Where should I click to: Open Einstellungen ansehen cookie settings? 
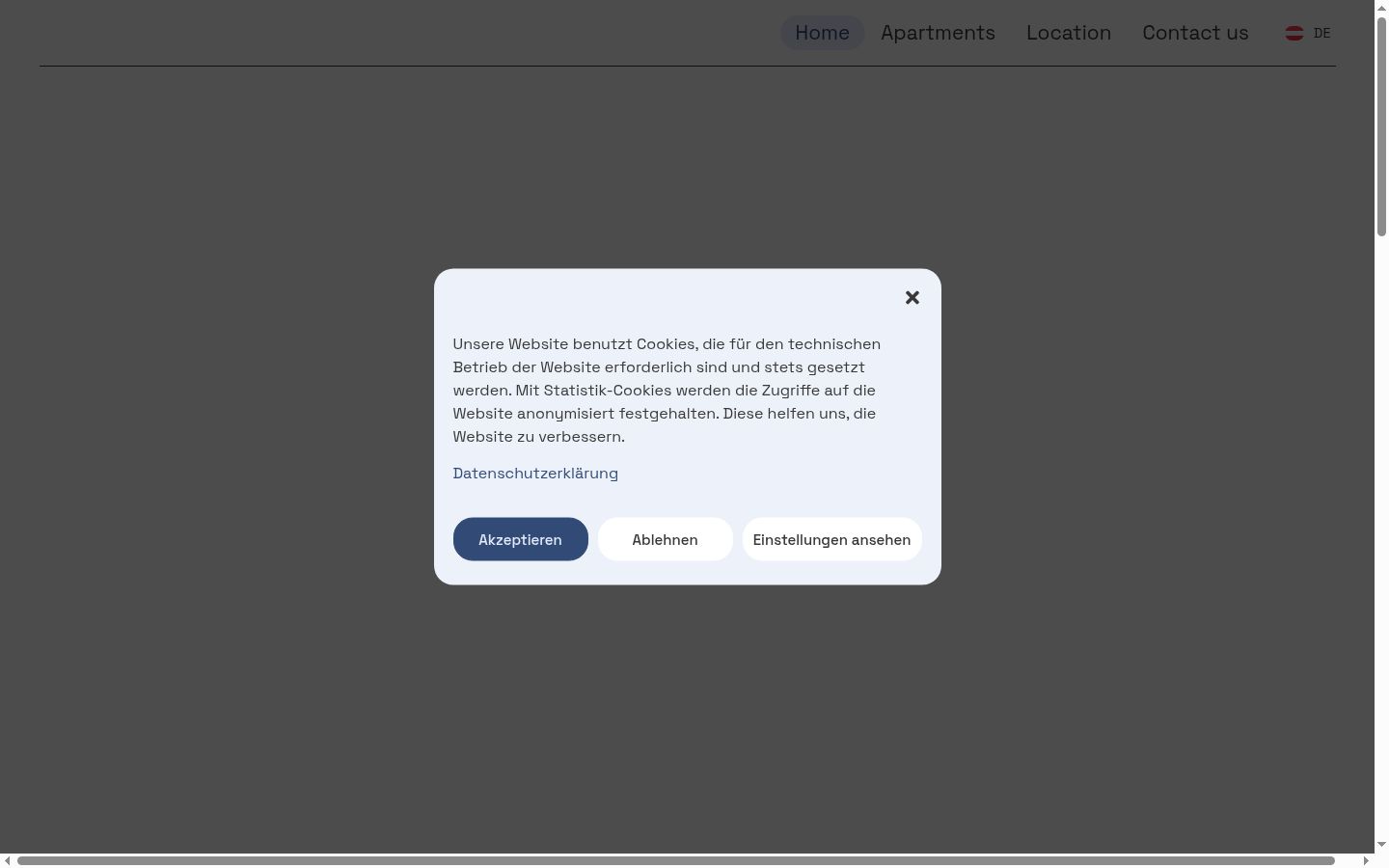(x=832, y=539)
